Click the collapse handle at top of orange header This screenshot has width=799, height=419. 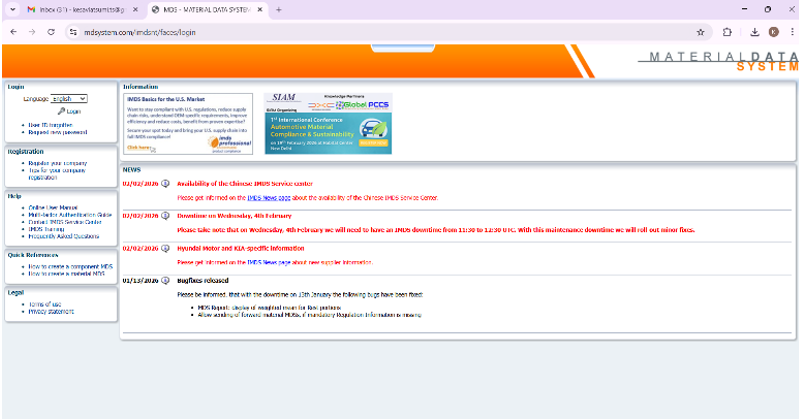point(403,48)
